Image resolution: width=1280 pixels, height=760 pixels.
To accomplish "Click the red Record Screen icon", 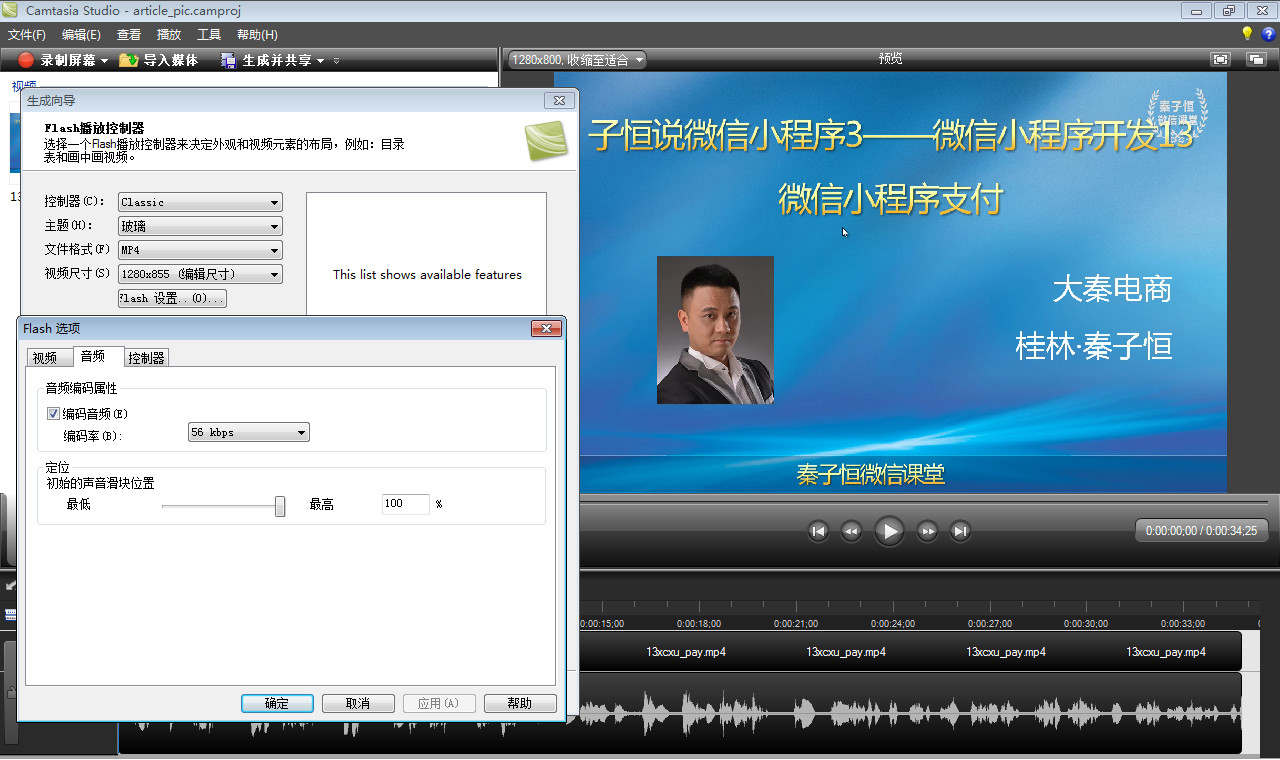I will 26,60.
